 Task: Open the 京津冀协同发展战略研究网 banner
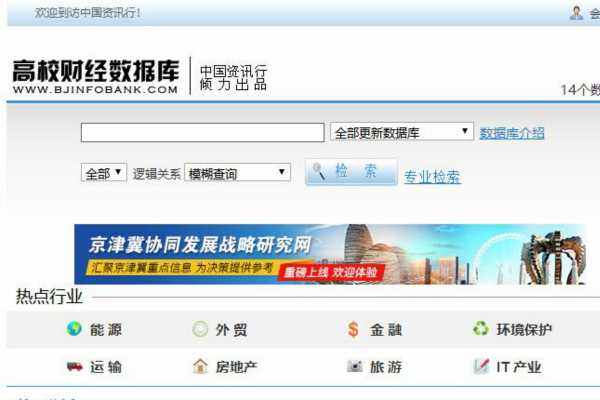pos(329,254)
